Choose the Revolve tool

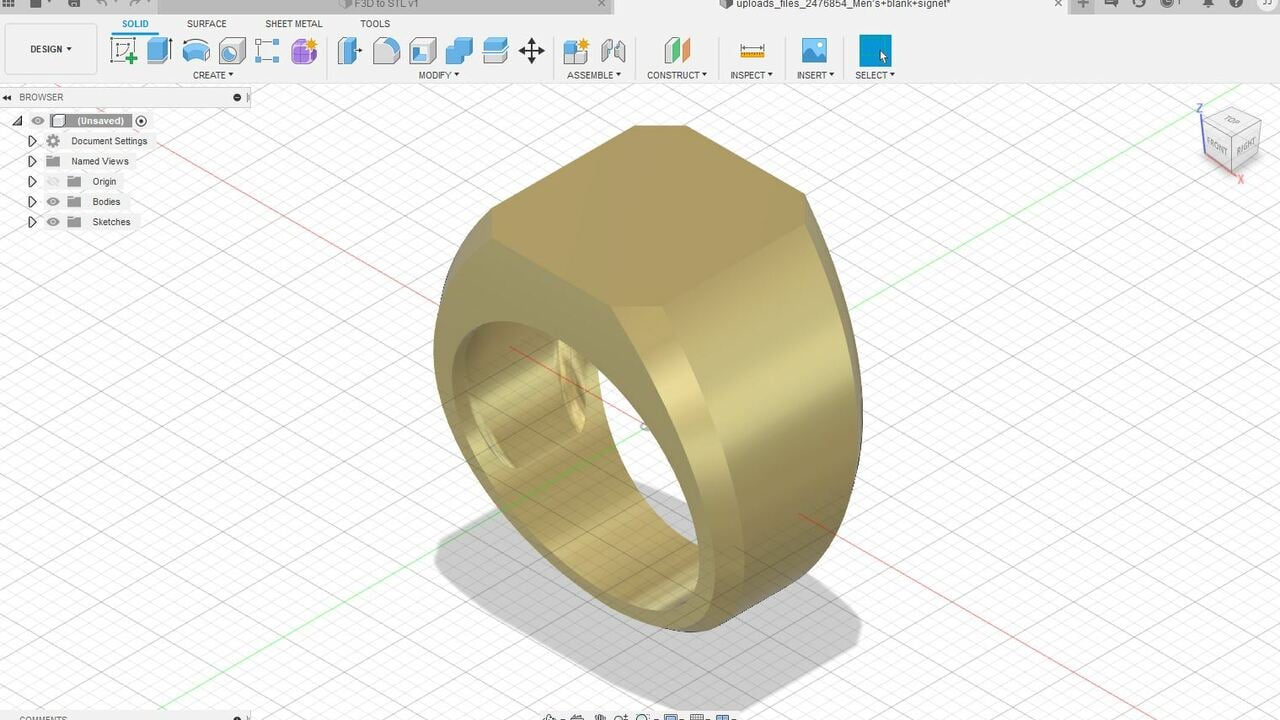tap(196, 50)
